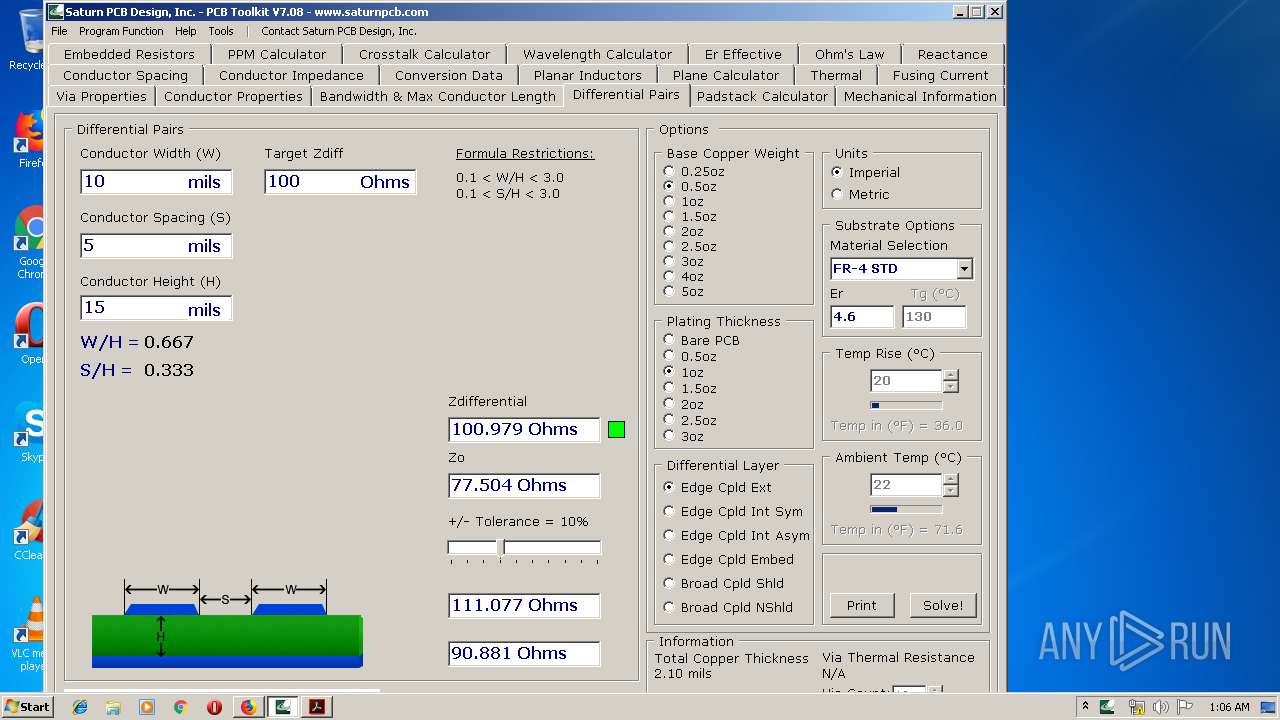Open the File menu
The width and height of the screenshot is (1280, 720).
tap(59, 31)
